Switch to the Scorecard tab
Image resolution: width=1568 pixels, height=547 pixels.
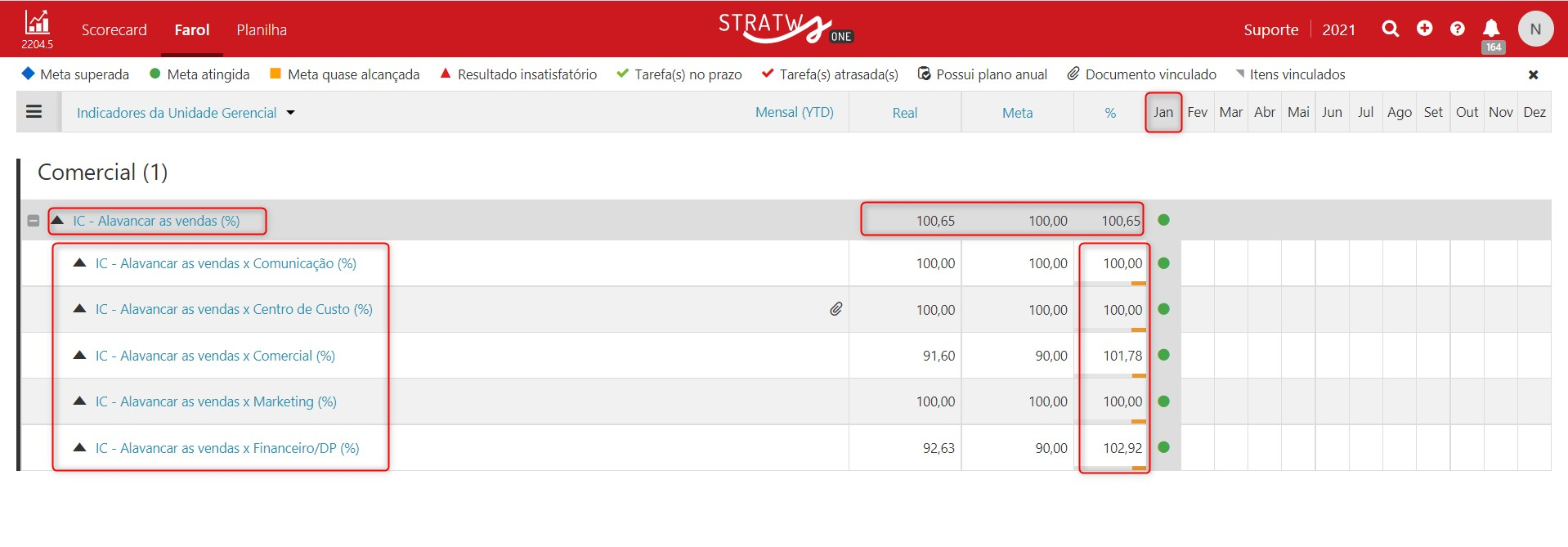(x=114, y=29)
